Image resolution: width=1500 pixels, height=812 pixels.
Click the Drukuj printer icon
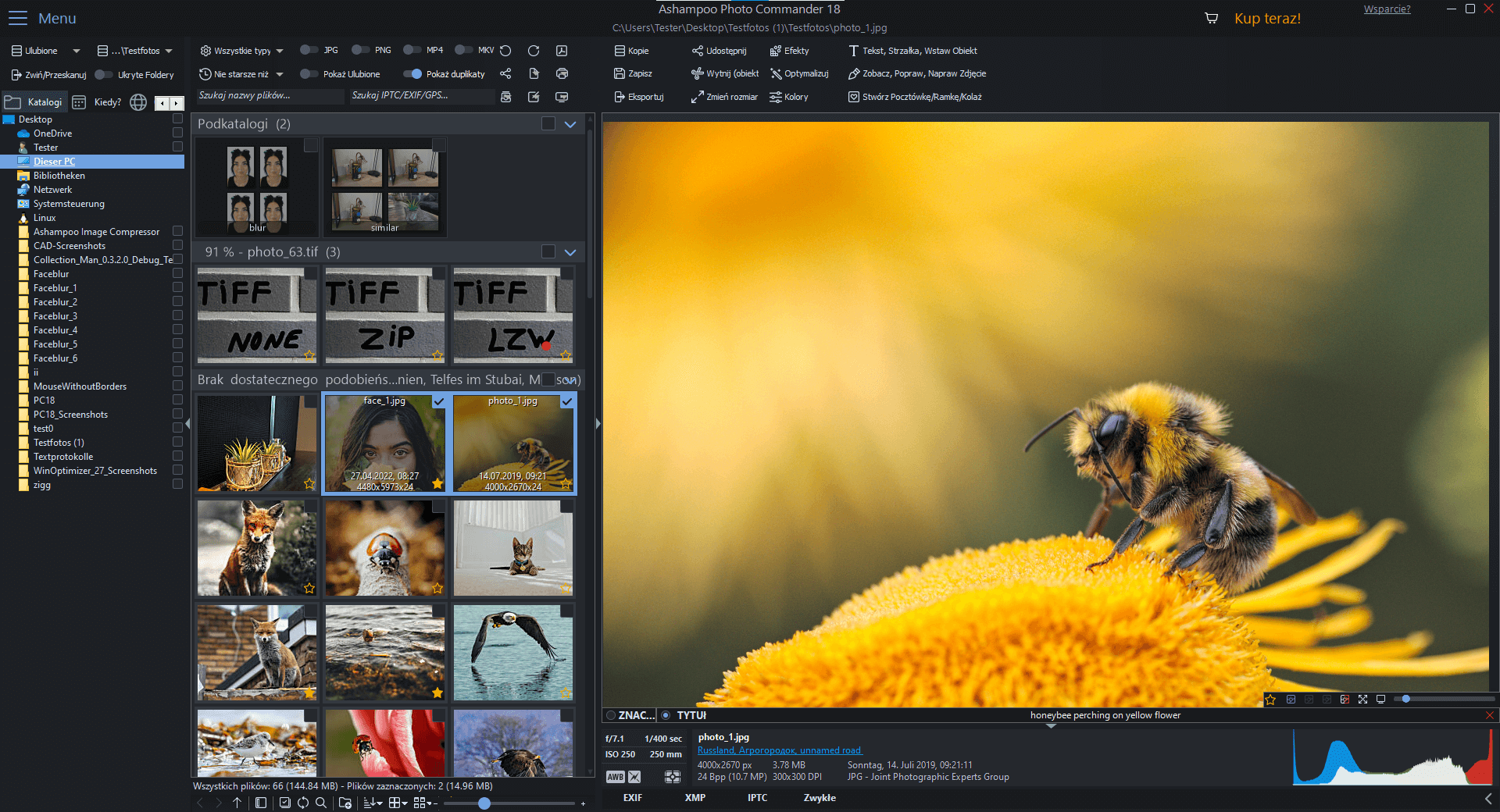point(561,73)
